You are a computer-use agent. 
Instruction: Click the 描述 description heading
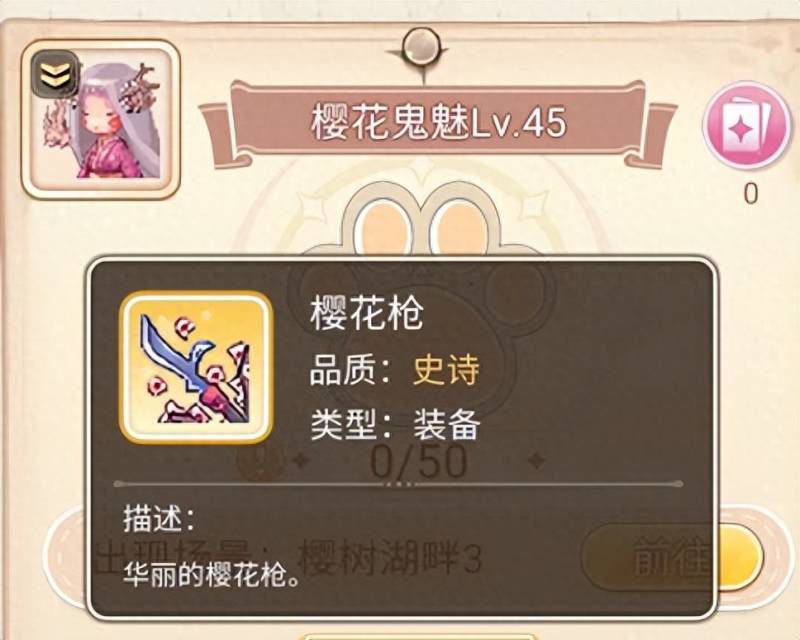[x=159, y=519]
